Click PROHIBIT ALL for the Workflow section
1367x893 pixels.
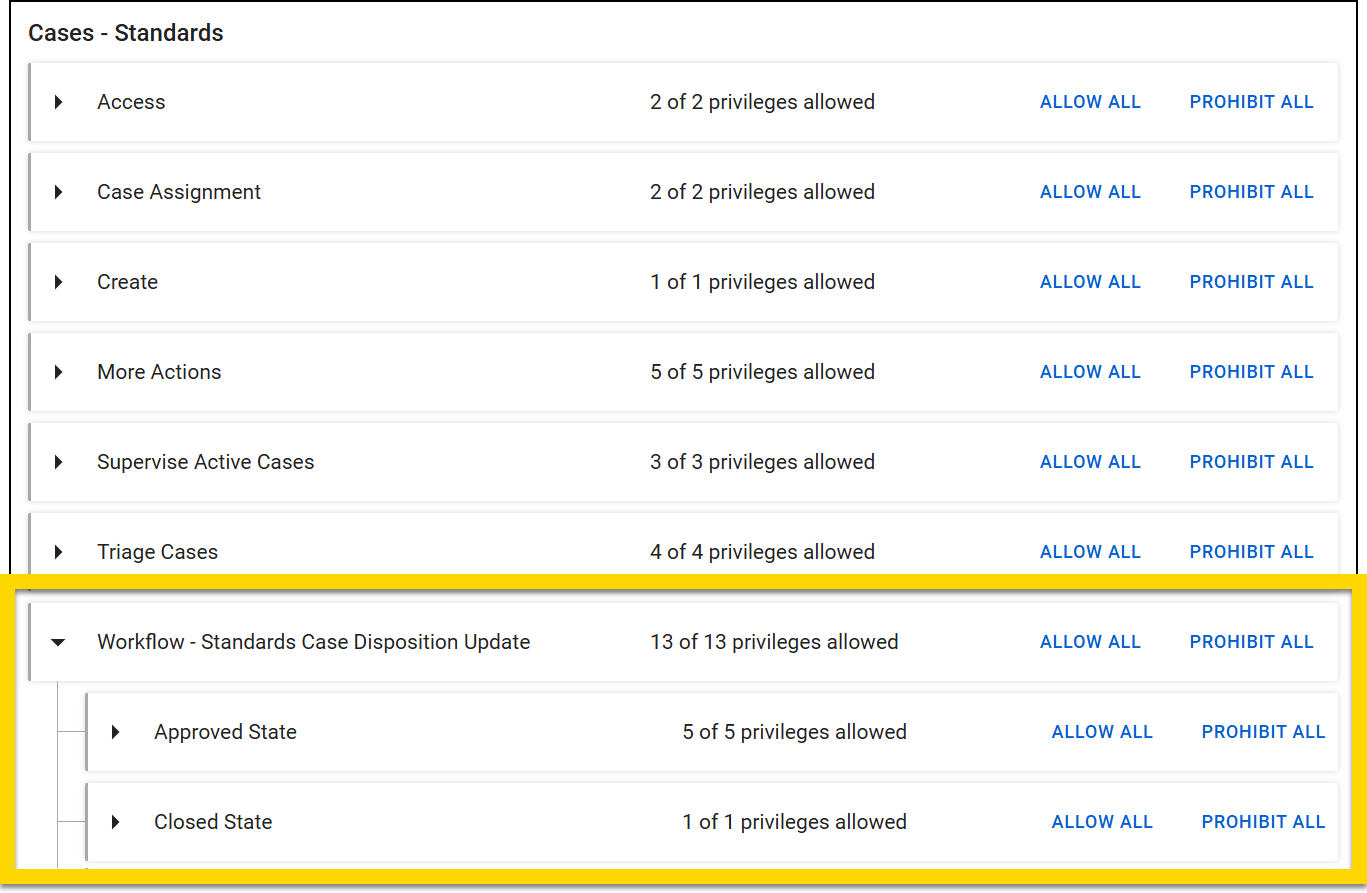pyautogui.click(x=1250, y=641)
